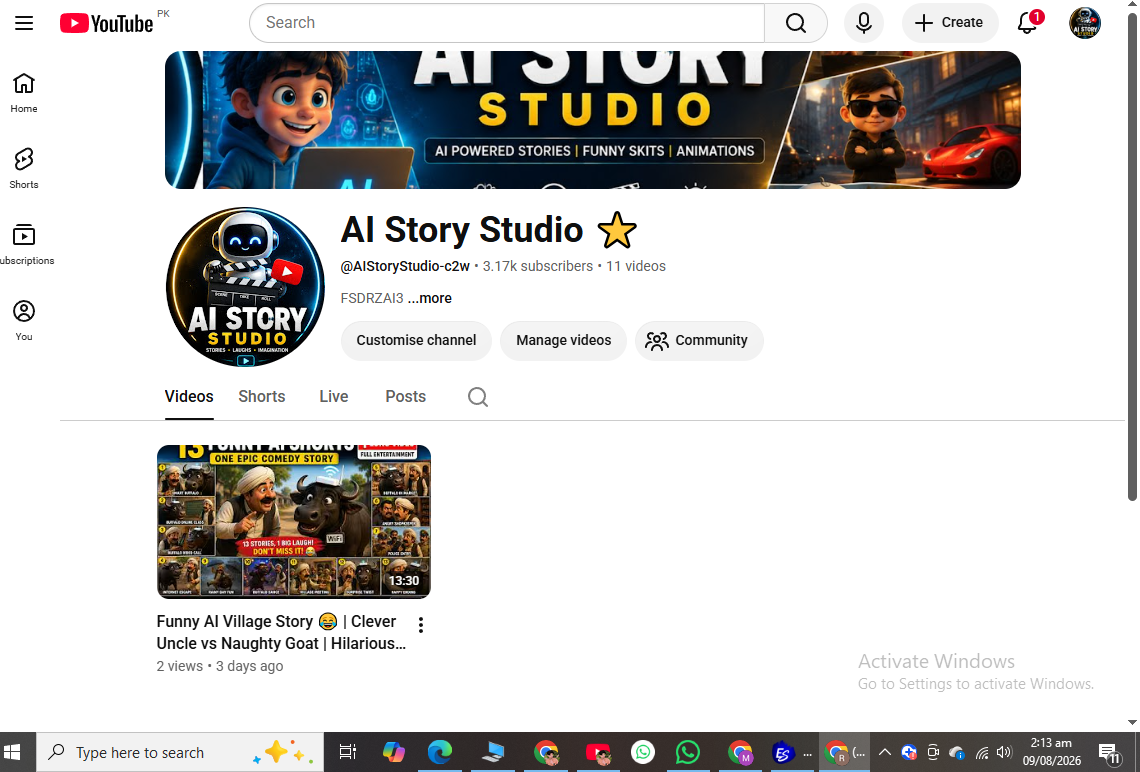
Task: Open the Wi-Fi network tray icon
Action: [982, 752]
